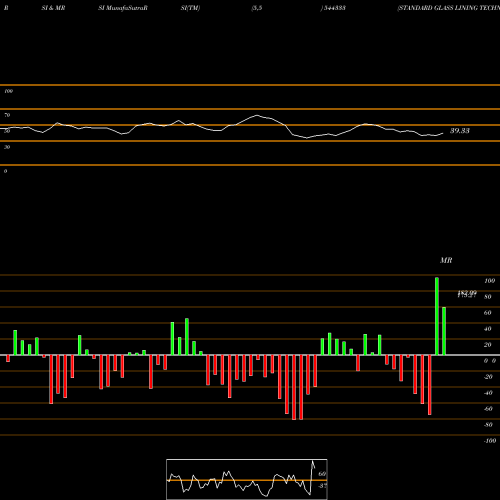Click the RSI axis label 30

click(x=7, y=147)
